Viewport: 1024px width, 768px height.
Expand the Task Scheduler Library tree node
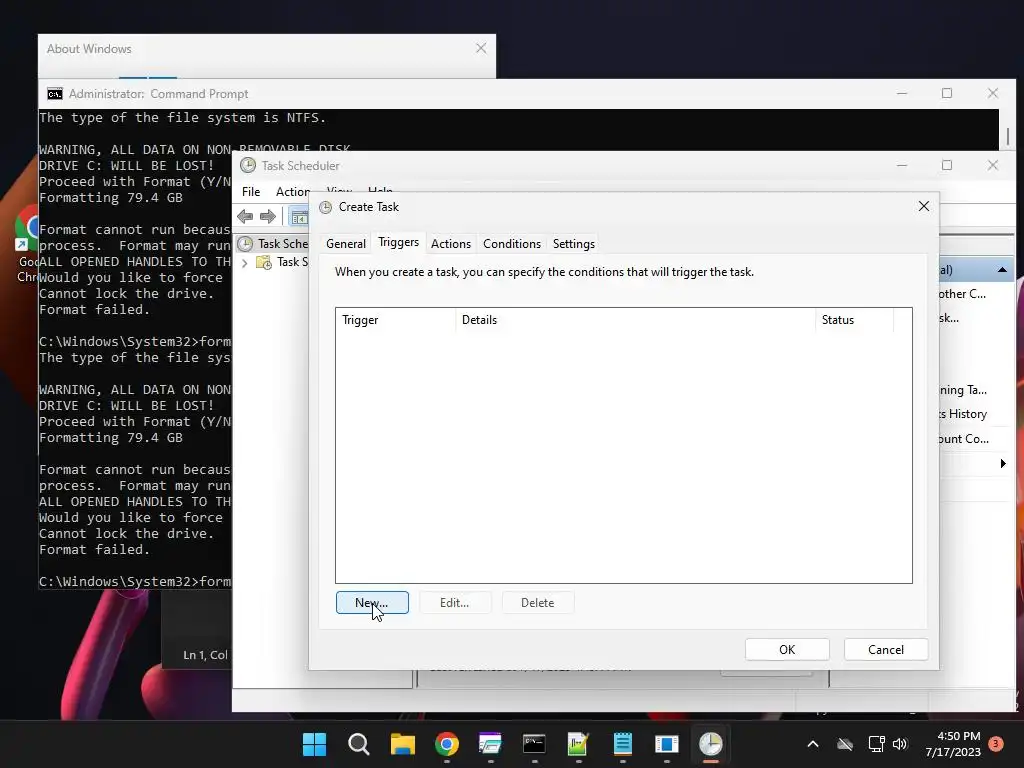pyautogui.click(x=245, y=263)
